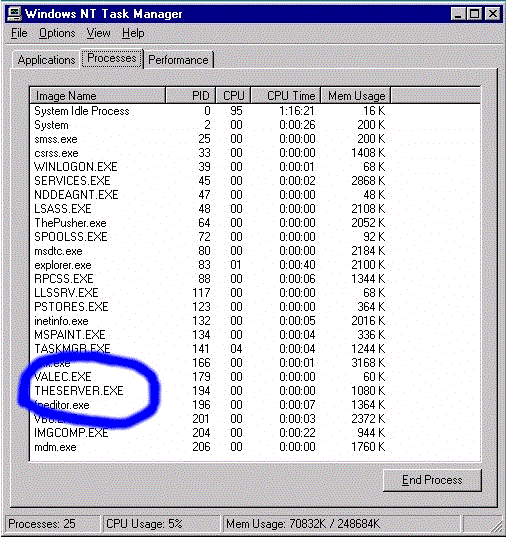
Task: Select LSASS.EXE process
Action: (210, 209)
